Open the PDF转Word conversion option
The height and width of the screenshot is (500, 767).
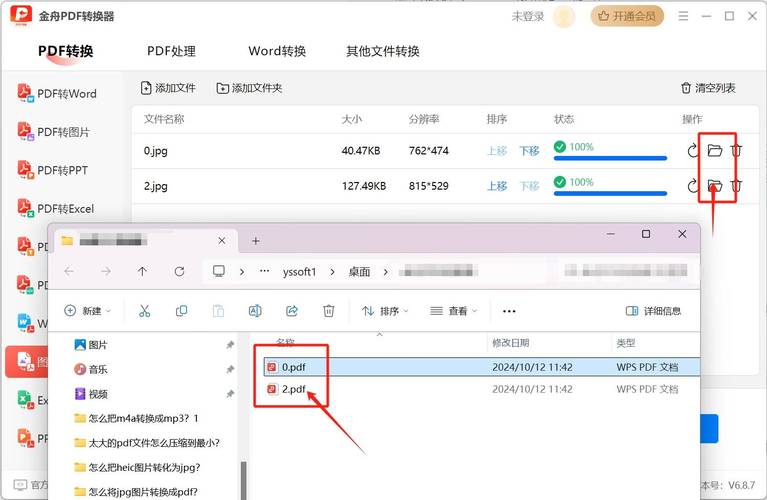click(57, 93)
